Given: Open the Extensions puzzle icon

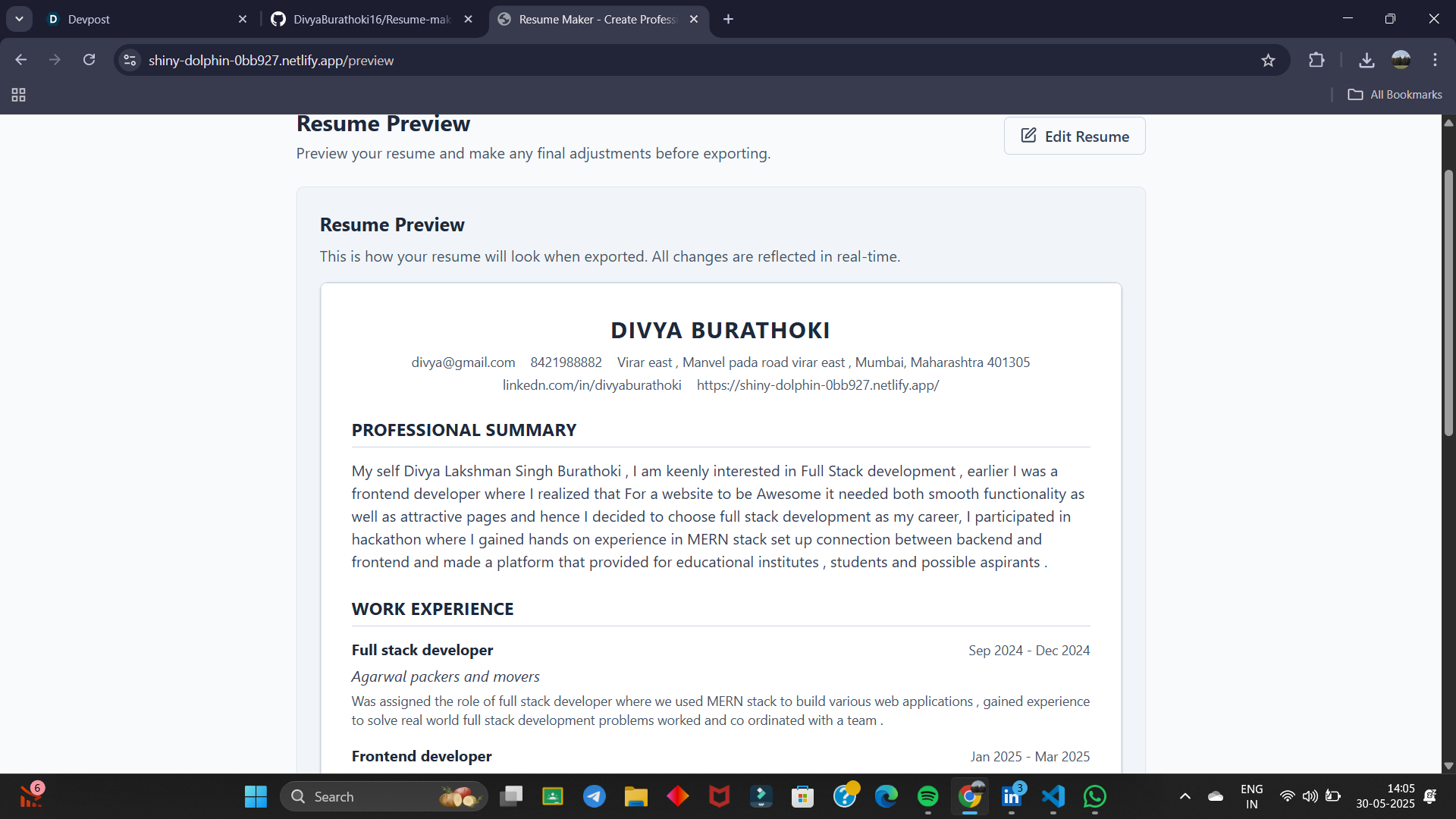Looking at the screenshot, I should tap(1316, 61).
